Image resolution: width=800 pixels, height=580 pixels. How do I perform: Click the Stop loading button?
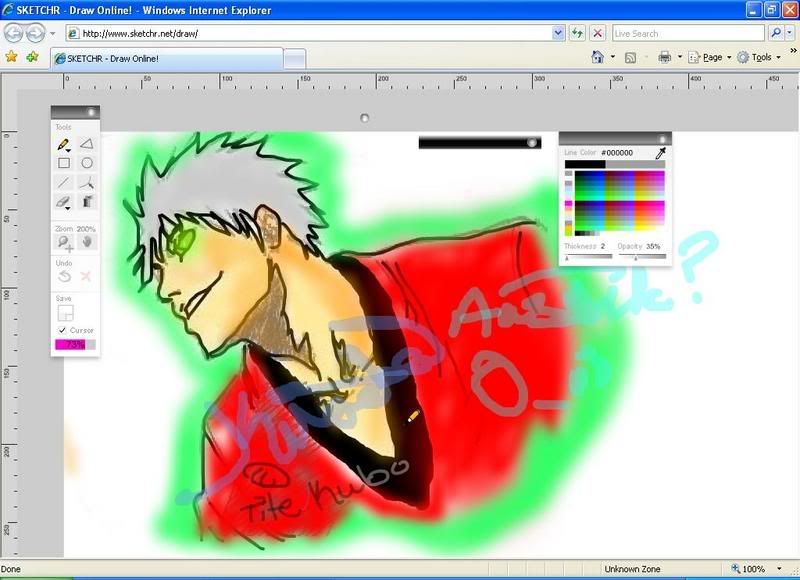(597, 34)
